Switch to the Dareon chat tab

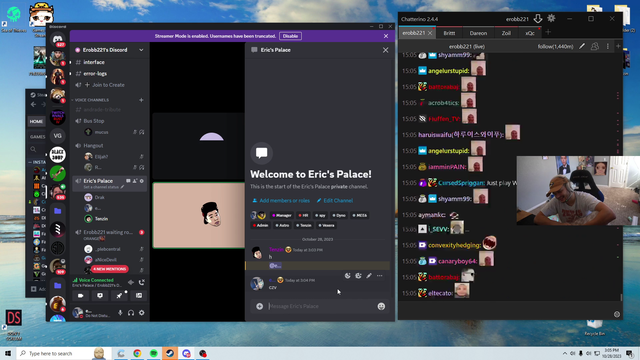coord(478,33)
